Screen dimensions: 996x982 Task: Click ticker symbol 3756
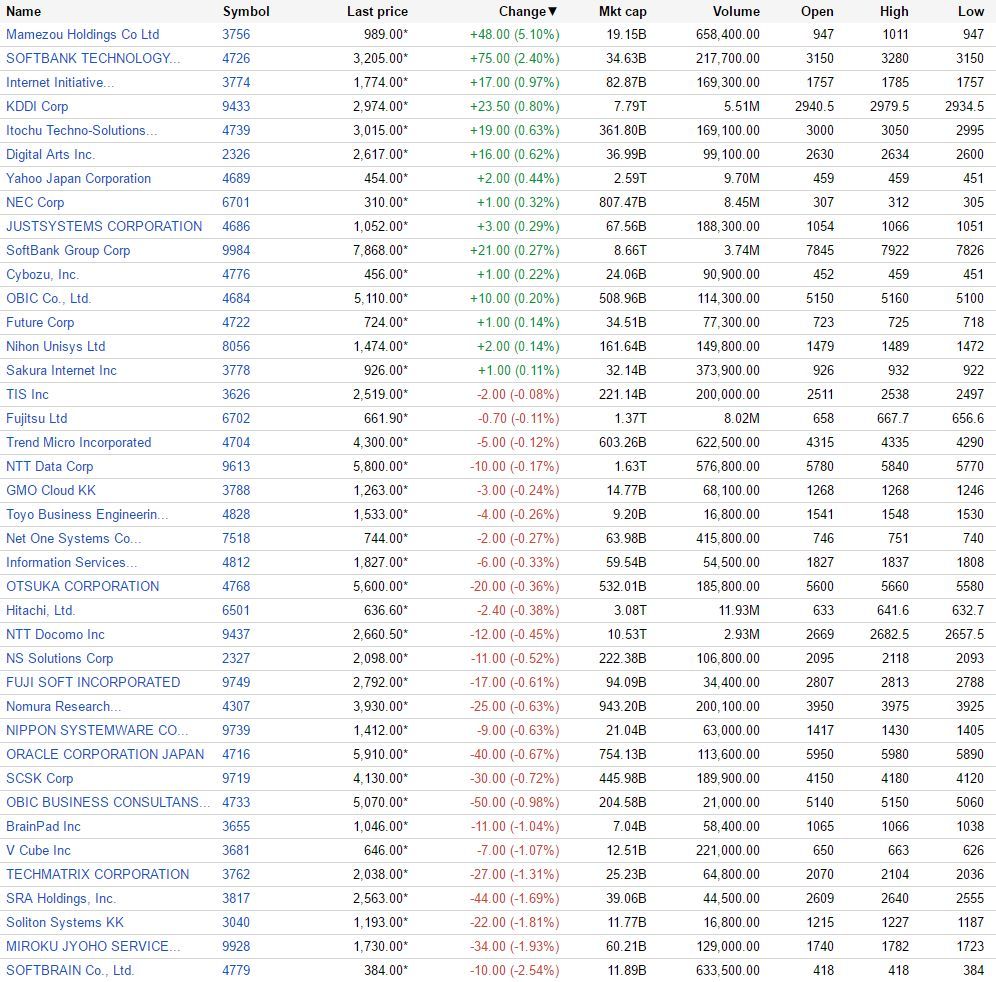[x=236, y=34]
